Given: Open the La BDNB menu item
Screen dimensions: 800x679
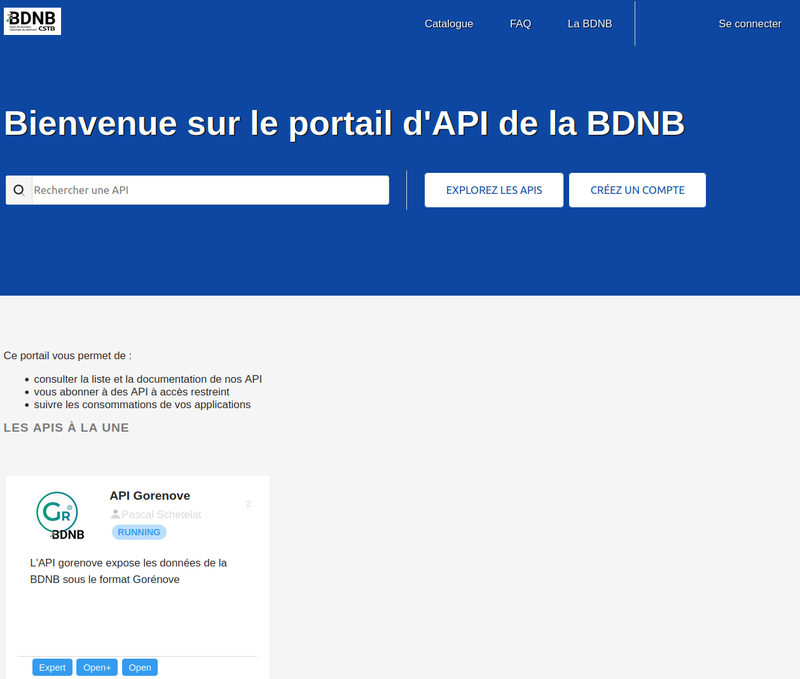Looking at the screenshot, I should (x=589, y=23).
